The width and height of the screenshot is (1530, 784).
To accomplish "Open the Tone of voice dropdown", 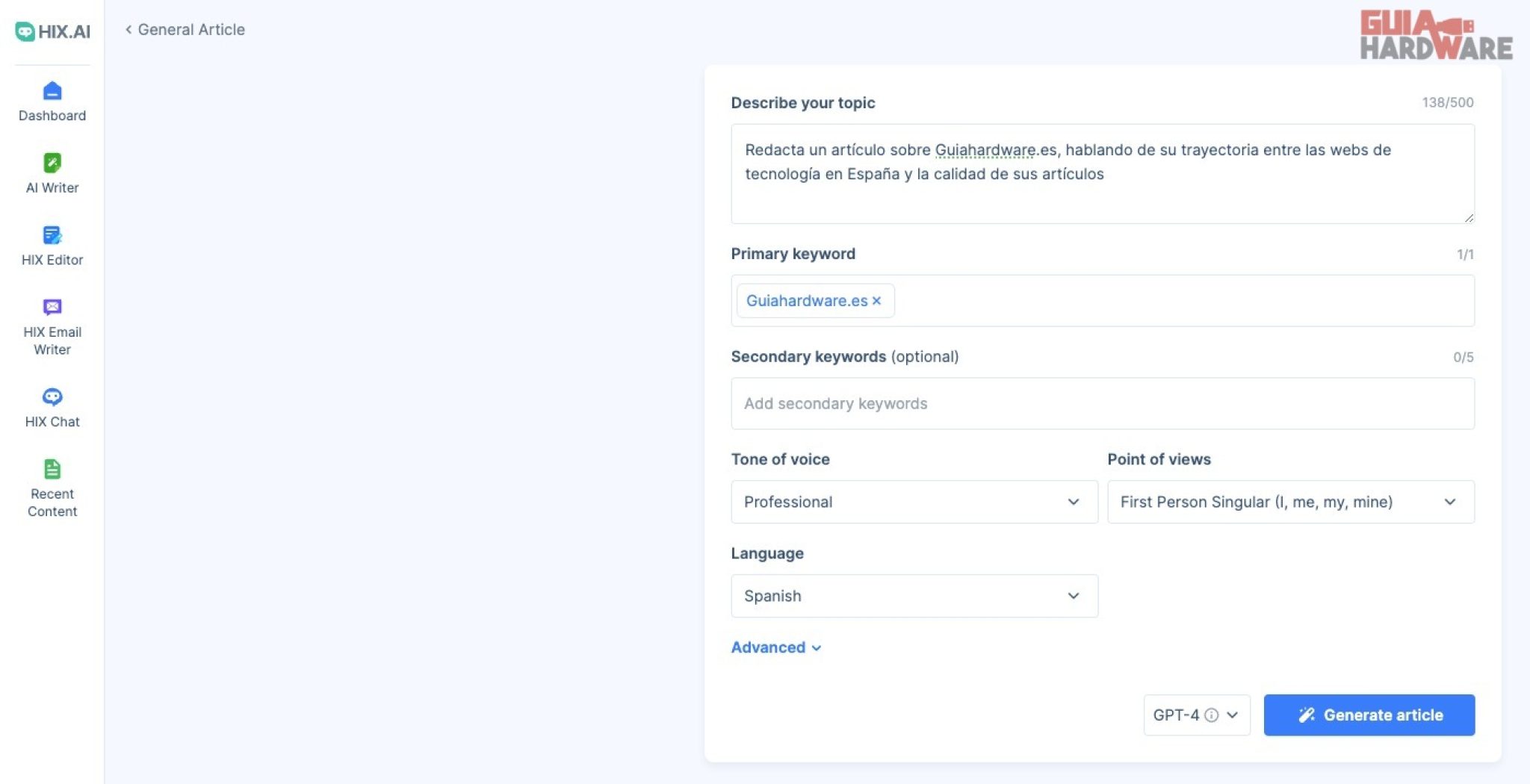I will [914, 502].
